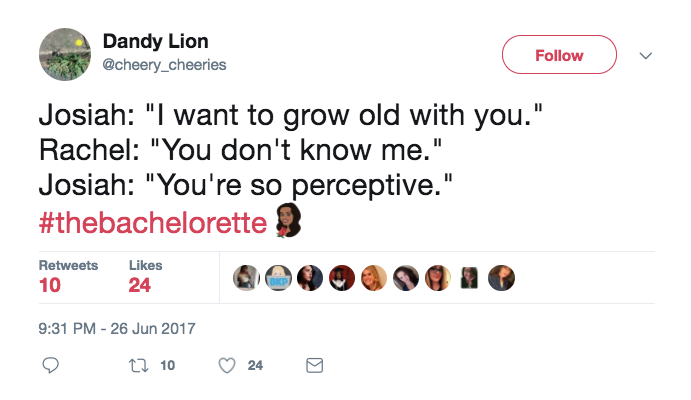
Task: View the 10 Retweets list
Action: [x=67, y=276]
